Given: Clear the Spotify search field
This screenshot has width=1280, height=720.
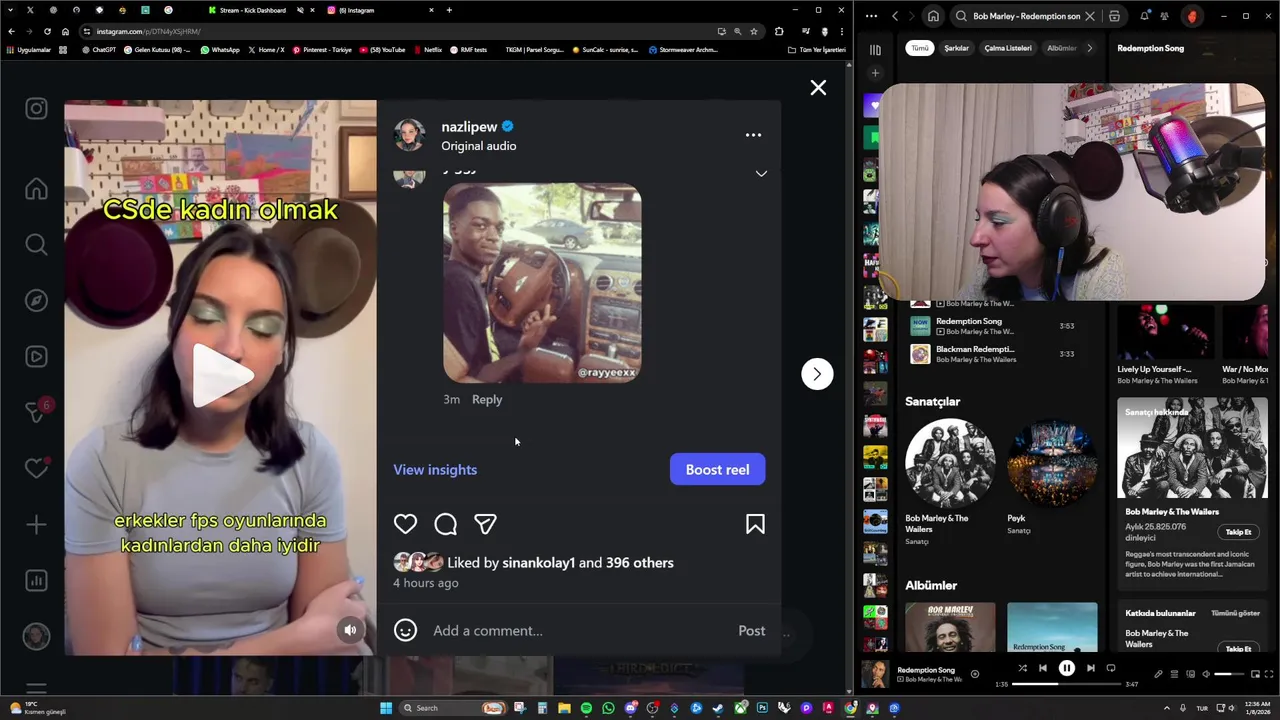Looking at the screenshot, I should click(x=1090, y=16).
